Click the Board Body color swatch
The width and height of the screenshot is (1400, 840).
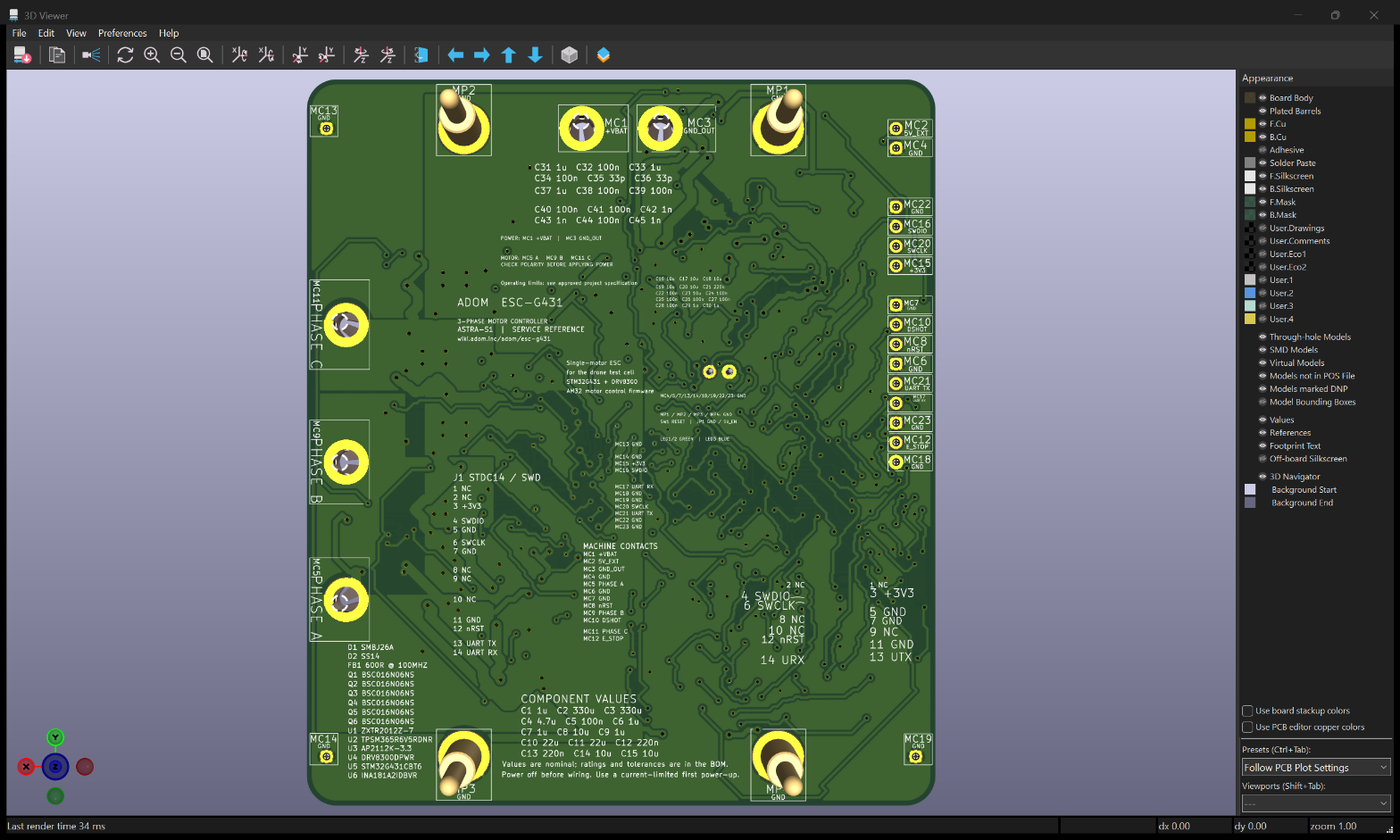click(1250, 98)
